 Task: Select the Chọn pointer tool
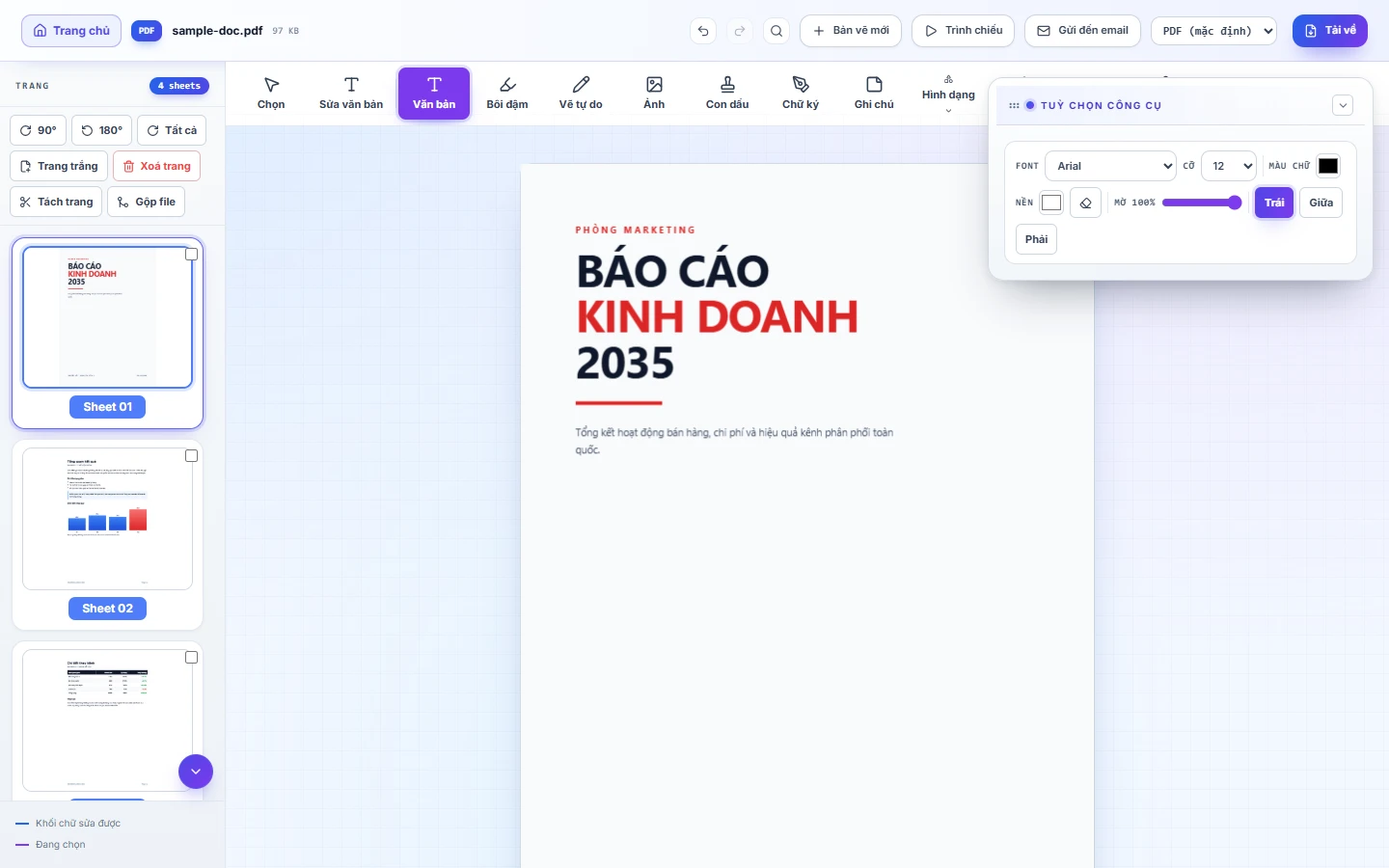click(x=271, y=94)
